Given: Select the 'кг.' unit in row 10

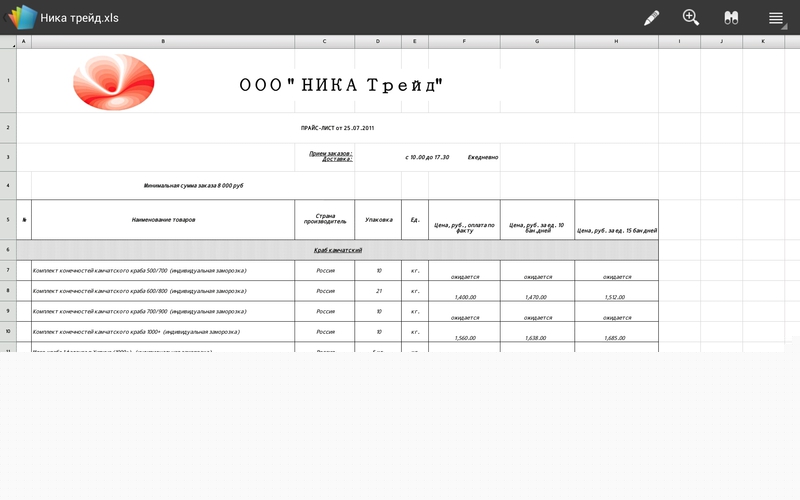Looking at the screenshot, I should pyautogui.click(x=415, y=332).
